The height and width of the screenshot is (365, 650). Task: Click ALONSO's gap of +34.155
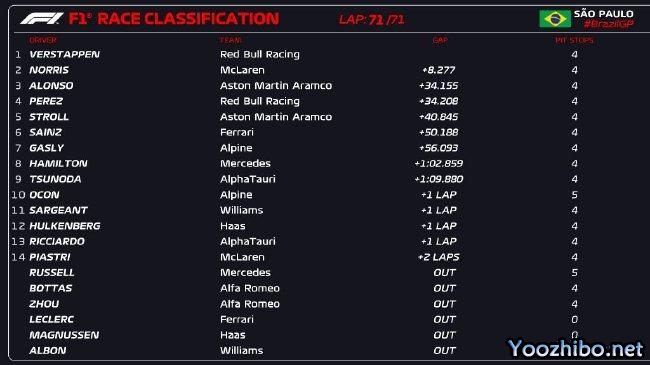coord(439,85)
